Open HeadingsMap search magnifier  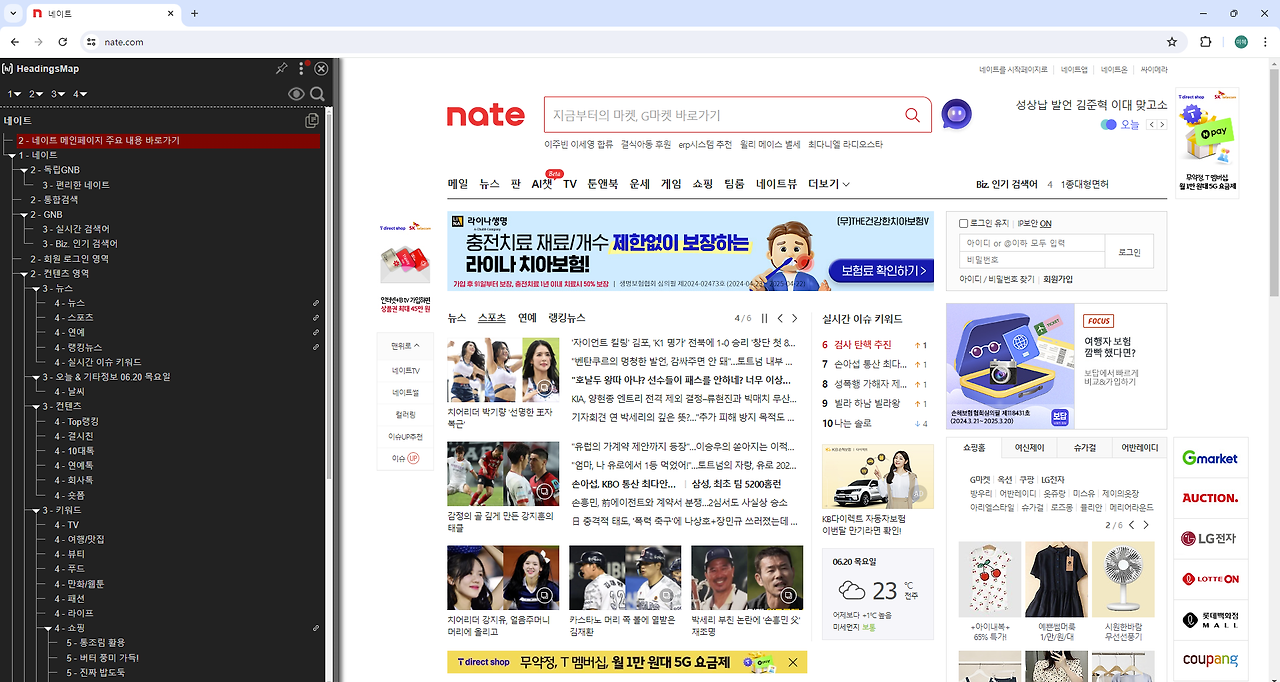coord(317,94)
